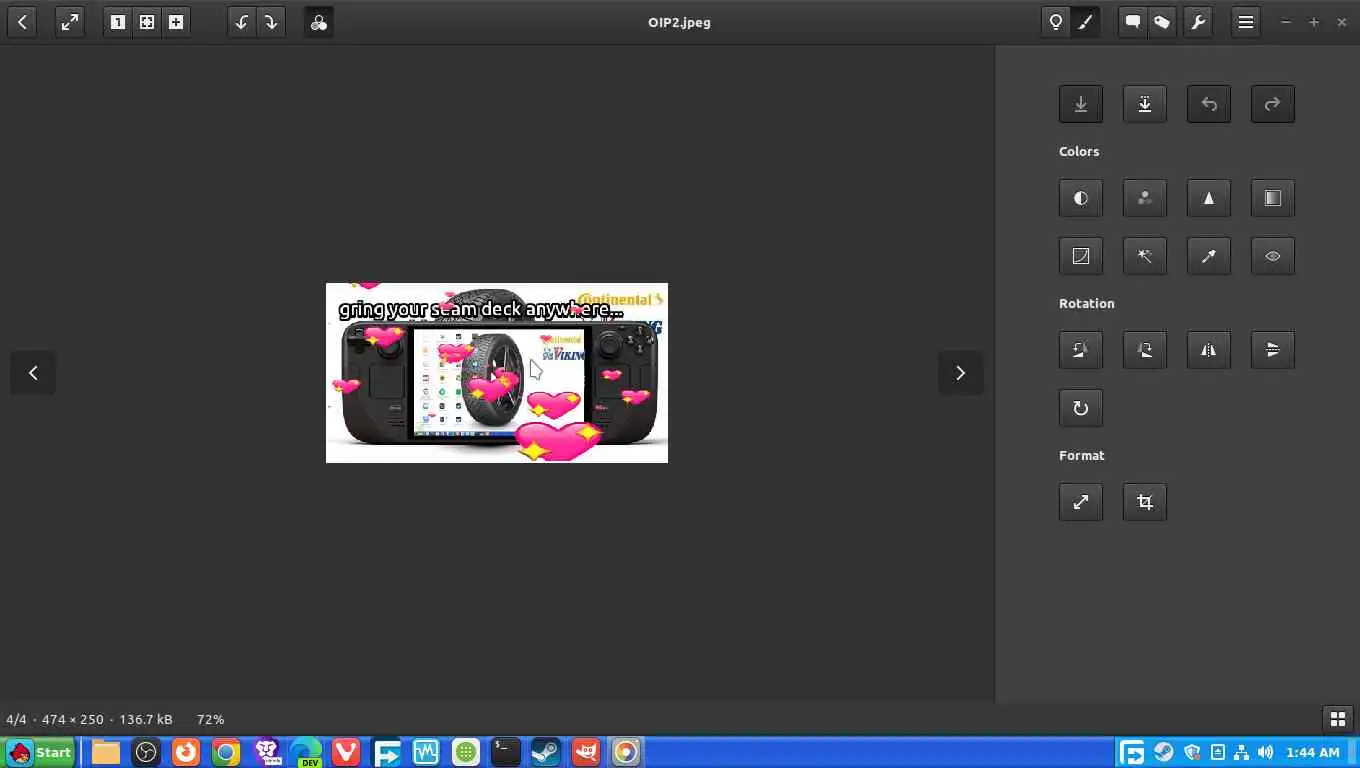Zoom in using the plus icon
This screenshot has width=1360, height=768.
coord(176,22)
